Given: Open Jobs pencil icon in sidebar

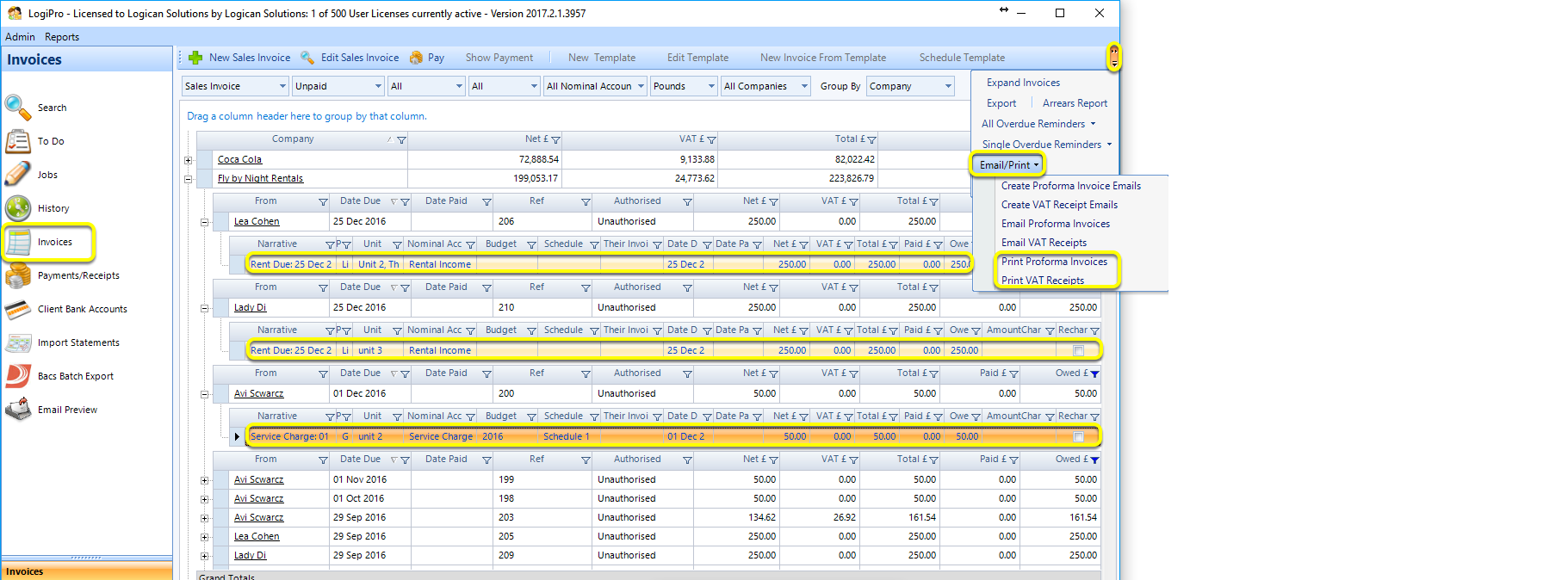Looking at the screenshot, I should [x=19, y=175].
